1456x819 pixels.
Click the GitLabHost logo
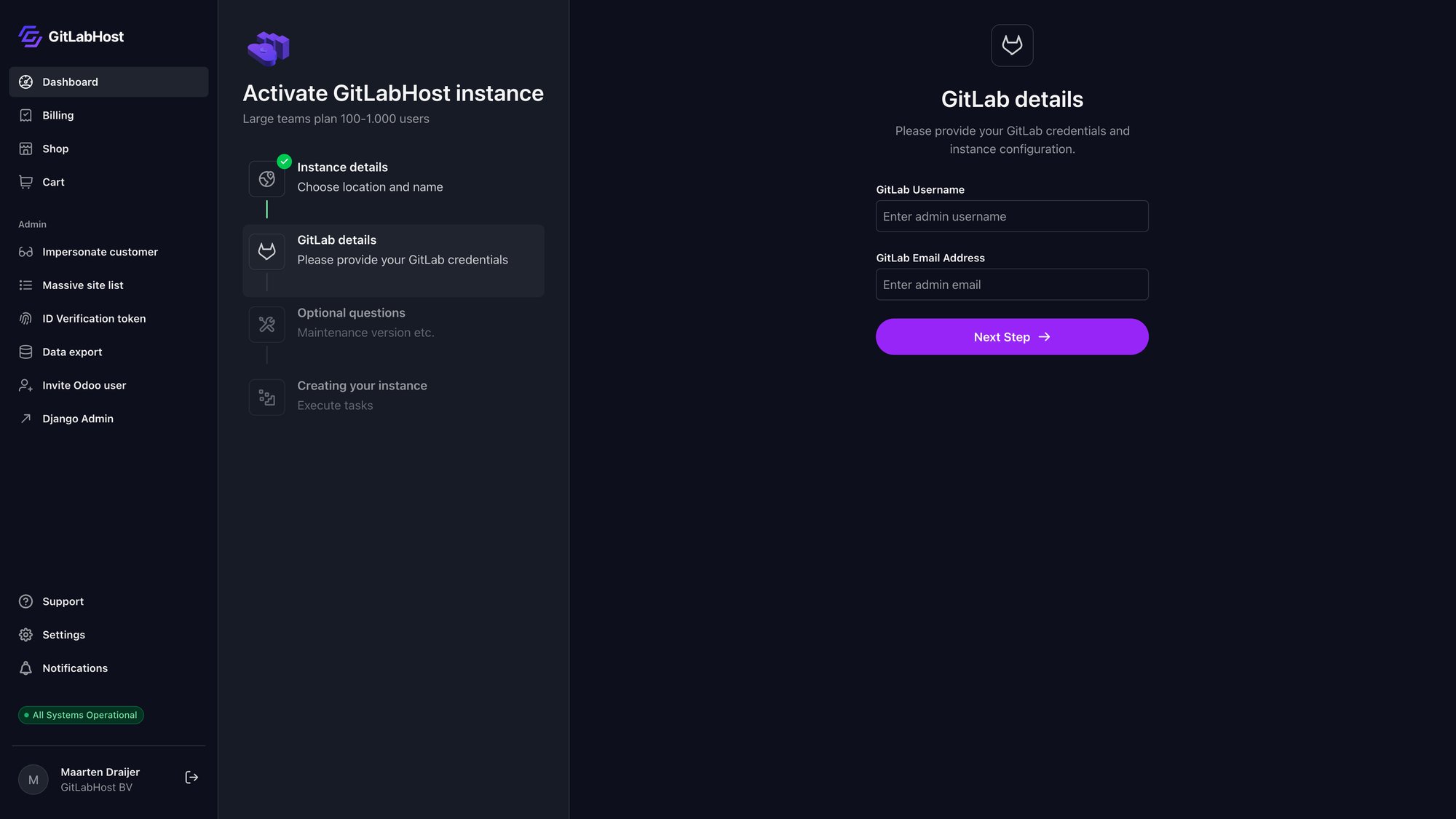70,36
